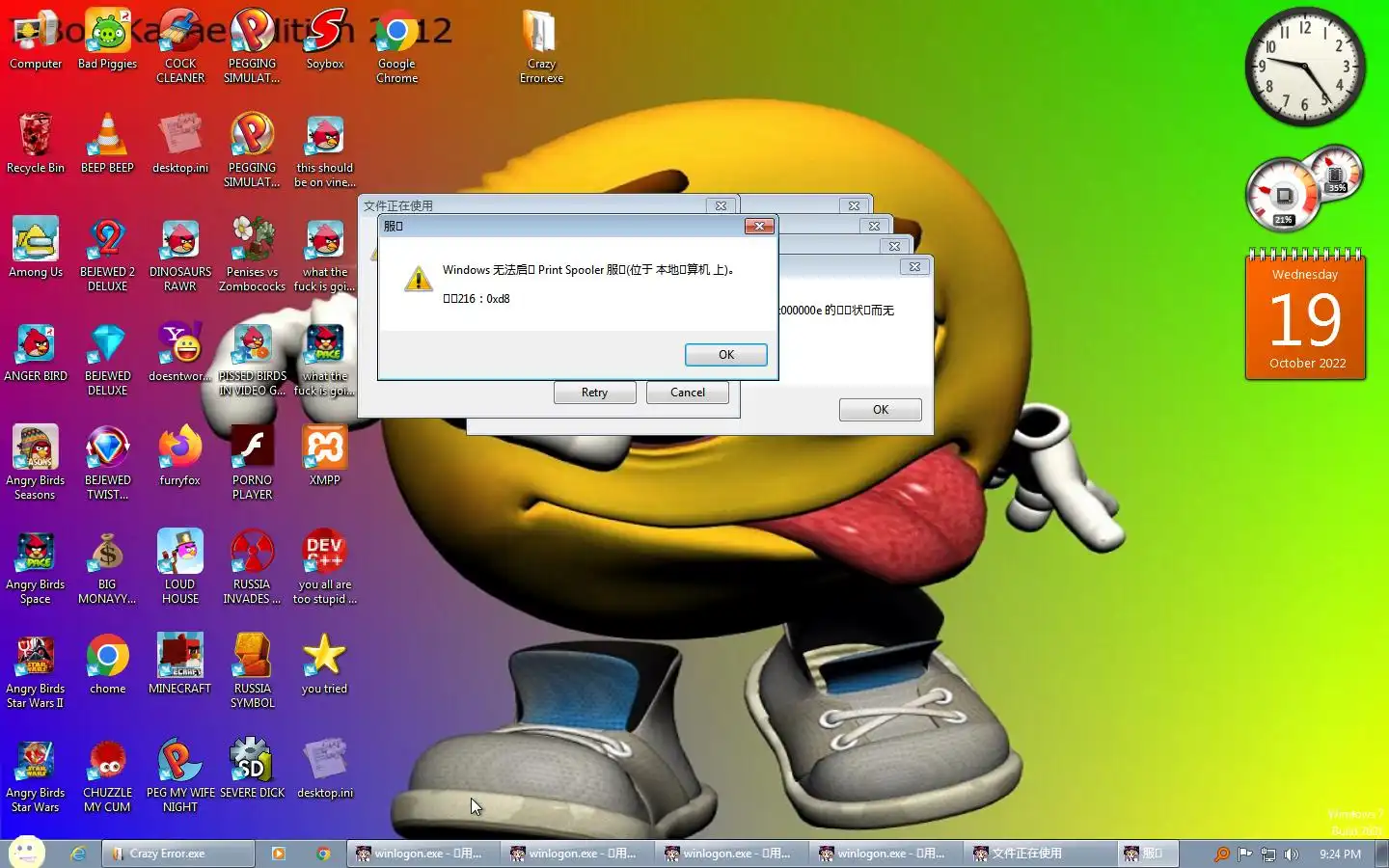This screenshot has width=1389, height=868.
Task: Click the 9:24 PM taskbar clock
Action: pyautogui.click(x=1340, y=854)
